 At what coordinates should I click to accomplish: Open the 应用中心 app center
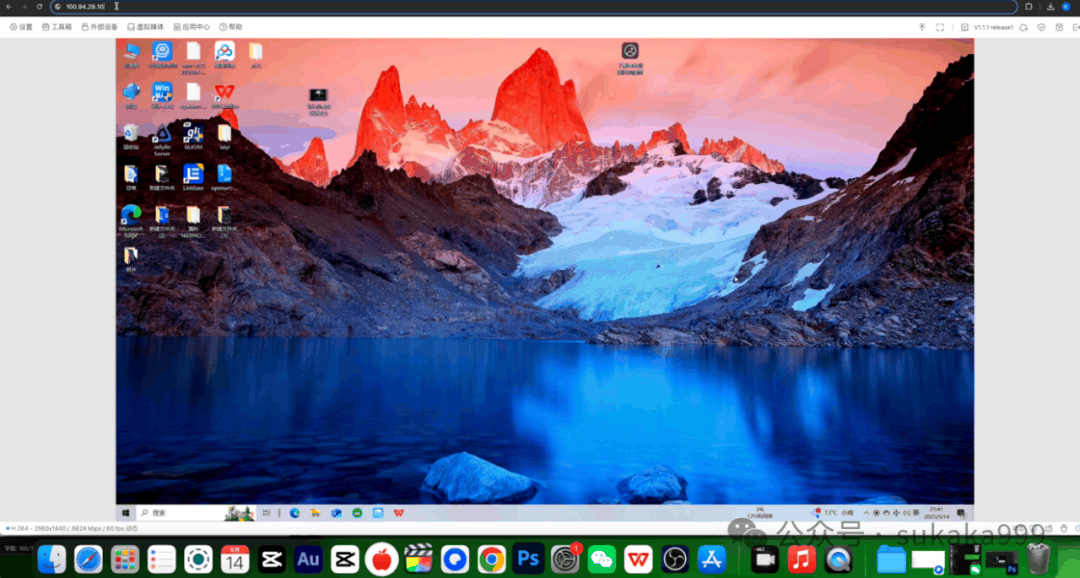[x=191, y=27]
